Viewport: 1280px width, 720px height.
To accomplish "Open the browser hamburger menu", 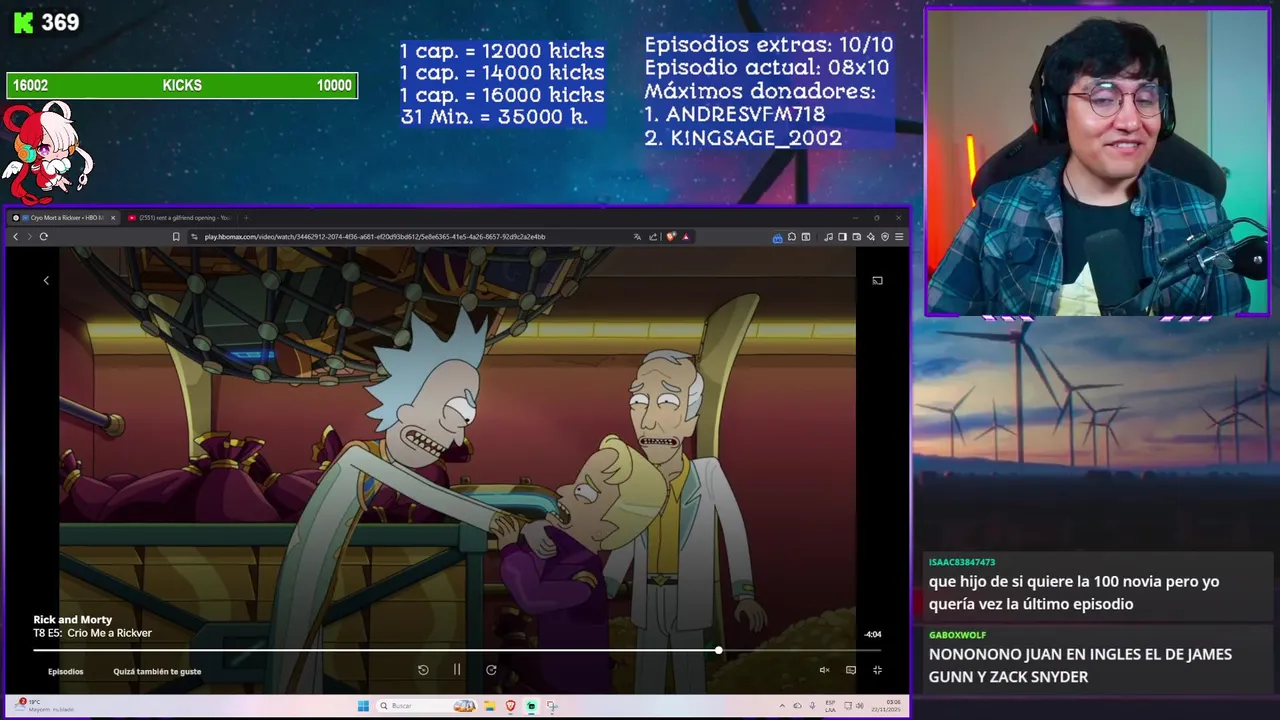I will 899,237.
